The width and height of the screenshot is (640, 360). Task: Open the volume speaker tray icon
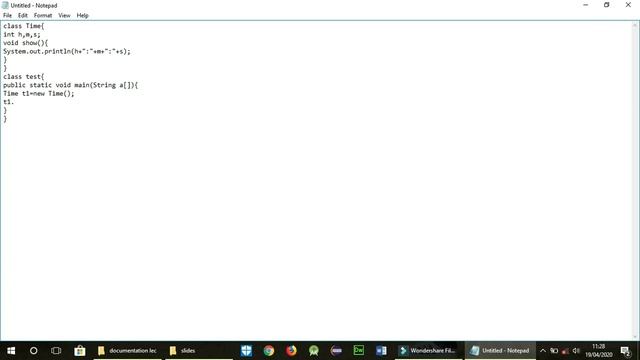pyautogui.click(x=576, y=351)
